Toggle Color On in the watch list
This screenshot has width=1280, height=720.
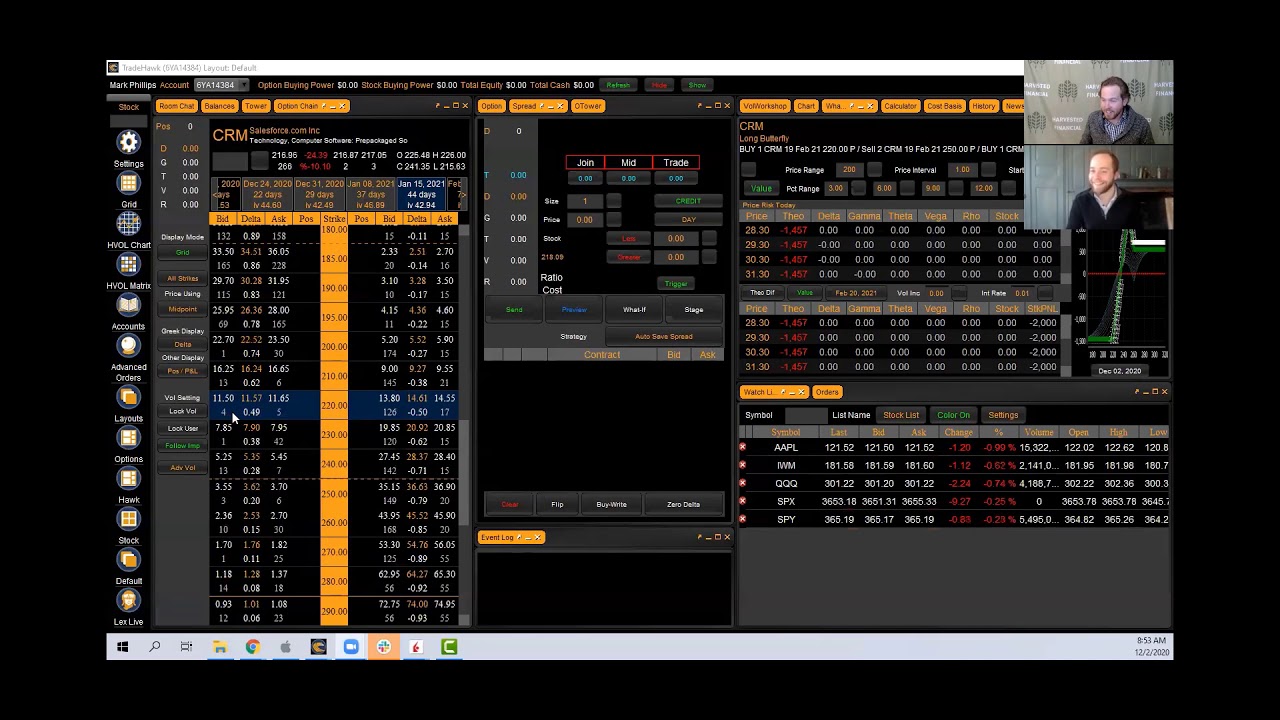[953, 415]
